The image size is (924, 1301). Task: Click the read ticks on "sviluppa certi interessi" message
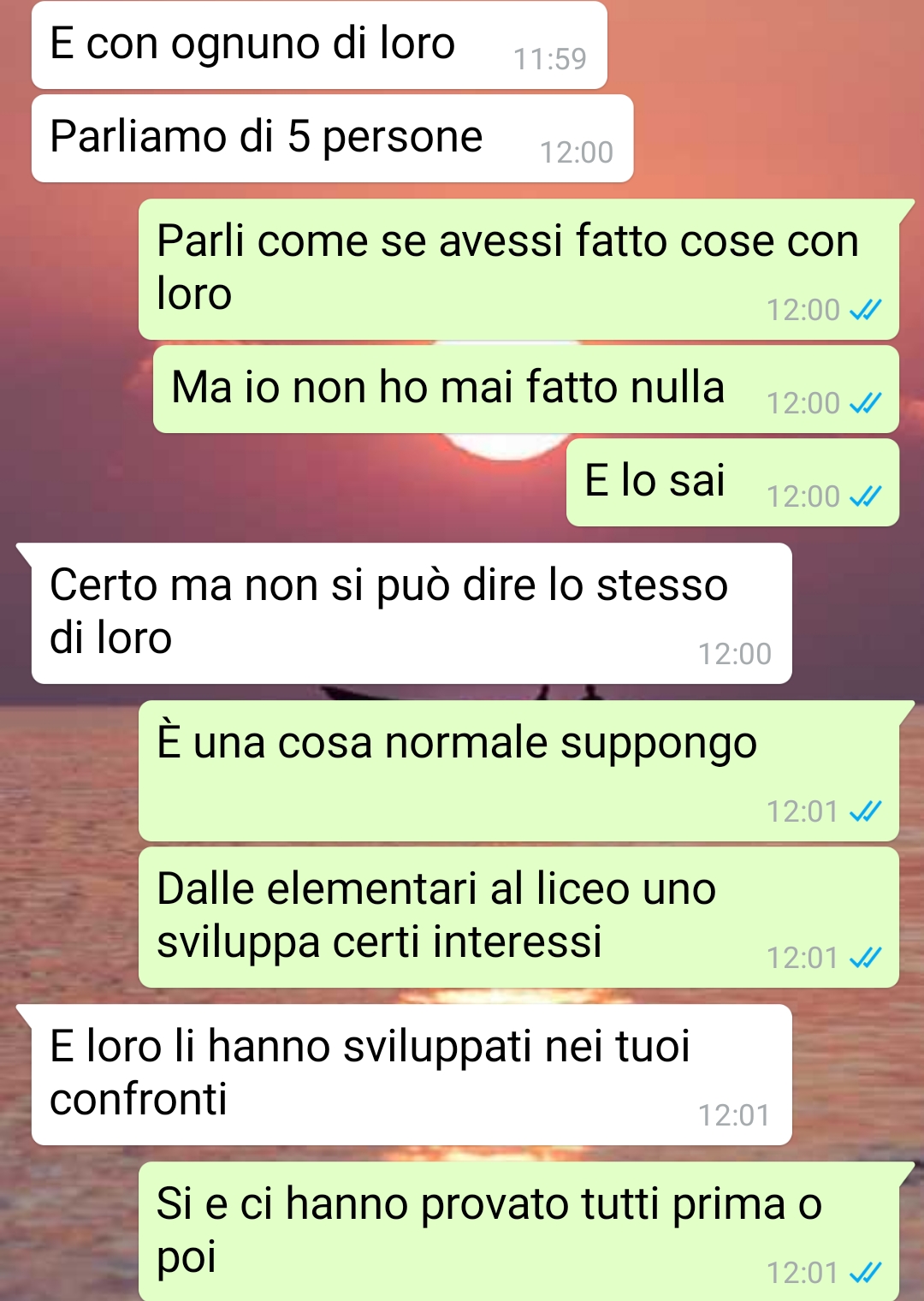click(865, 958)
